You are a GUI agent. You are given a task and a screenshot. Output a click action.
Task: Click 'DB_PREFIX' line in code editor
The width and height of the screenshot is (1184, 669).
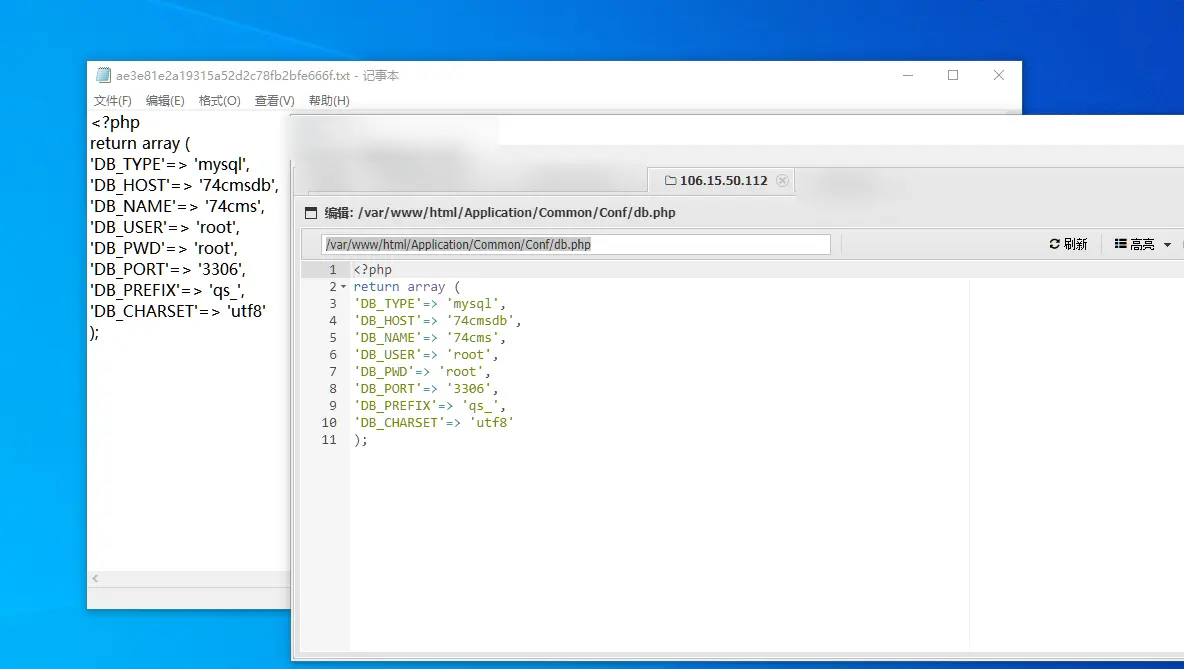coord(430,405)
